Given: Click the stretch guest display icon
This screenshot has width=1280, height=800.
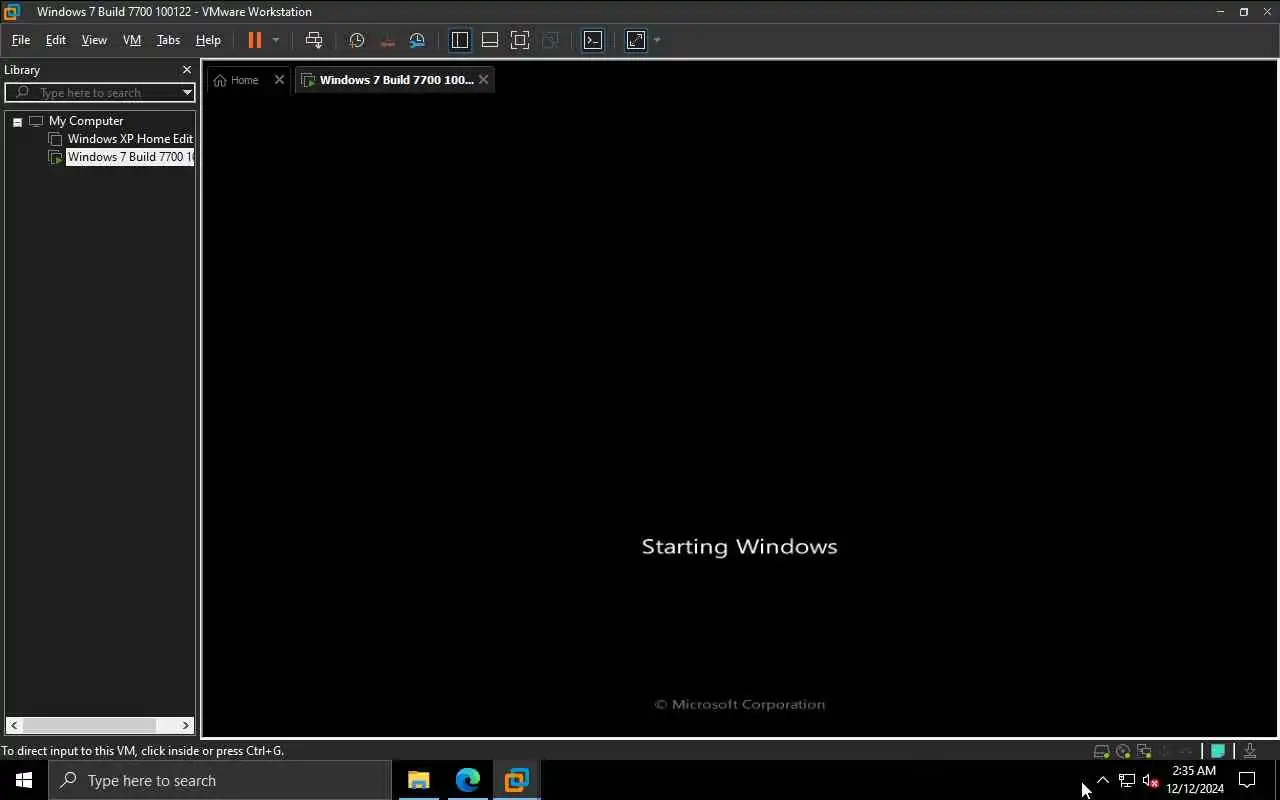Looking at the screenshot, I should pos(636,40).
